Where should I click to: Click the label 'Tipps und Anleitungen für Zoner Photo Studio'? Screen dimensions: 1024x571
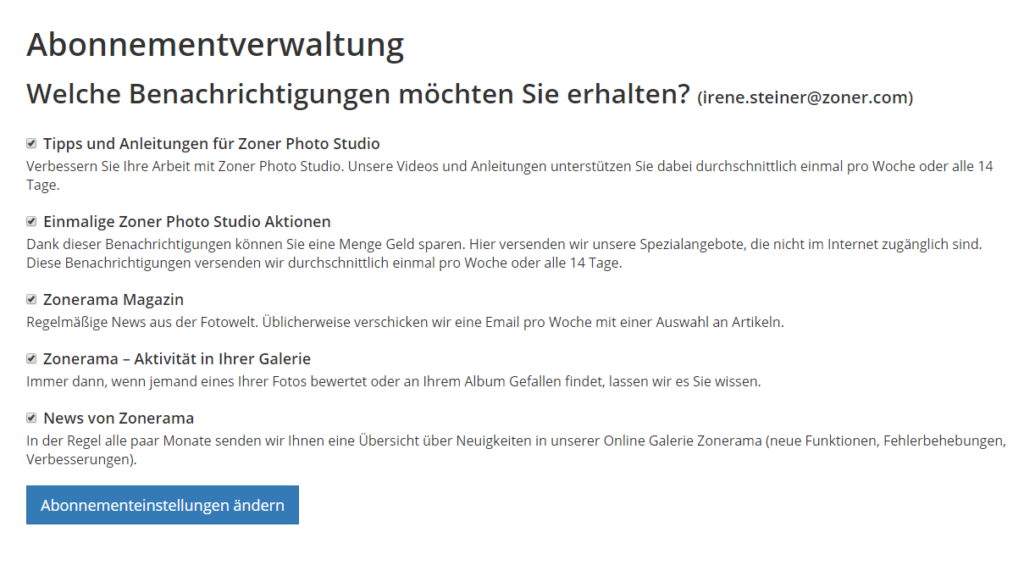[212, 144]
